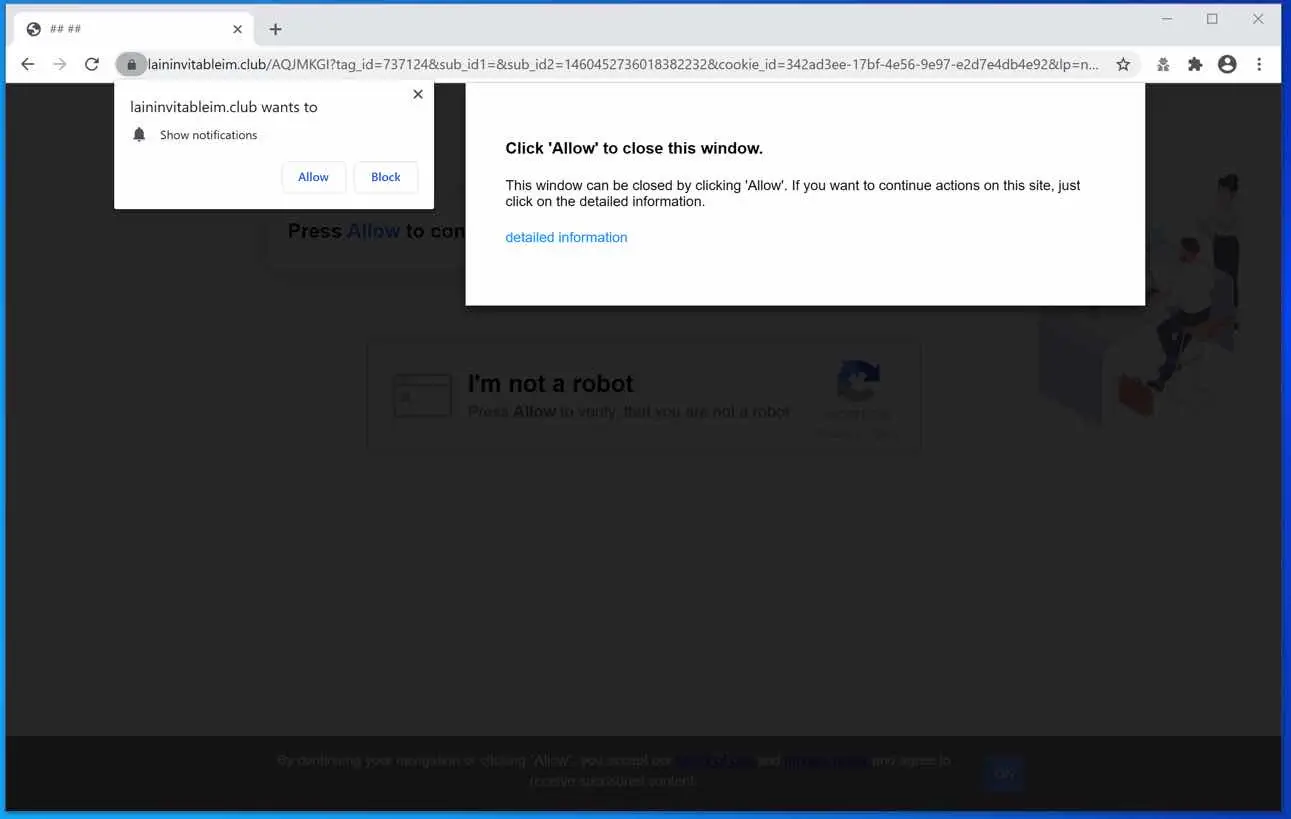Image resolution: width=1291 pixels, height=819 pixels.
Task: Click the OK button in cookie banner
Action: (x=1004, y=773)
